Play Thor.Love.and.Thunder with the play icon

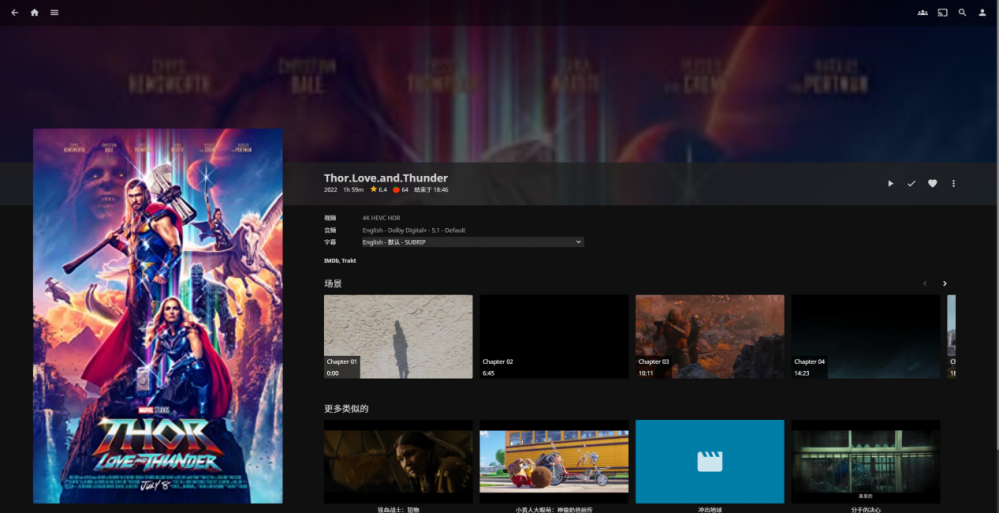(x=891, y=184)
